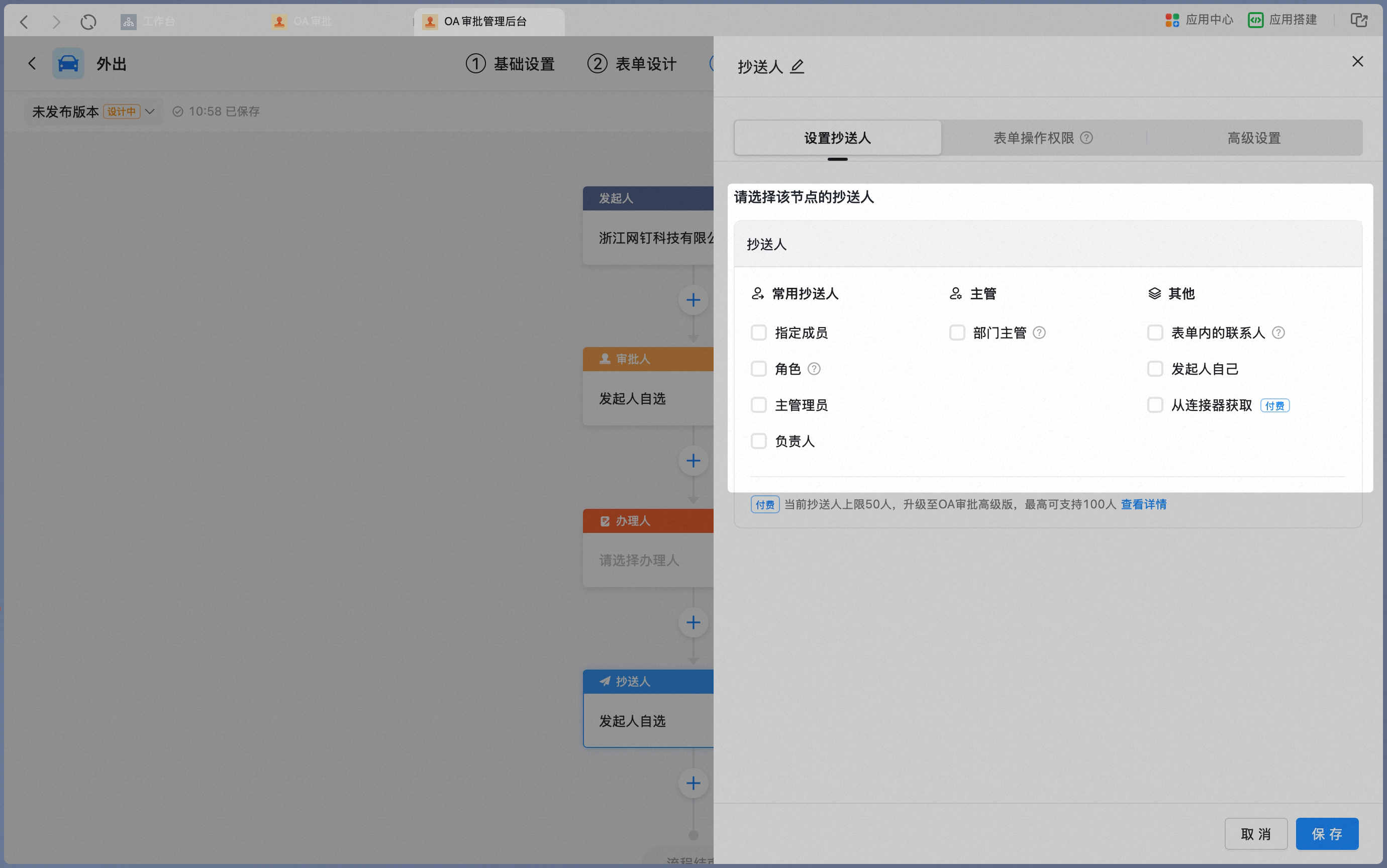Click help icon beside 表单操作权限
This screenshot has height=868, width=1387.
(1086, 138)
